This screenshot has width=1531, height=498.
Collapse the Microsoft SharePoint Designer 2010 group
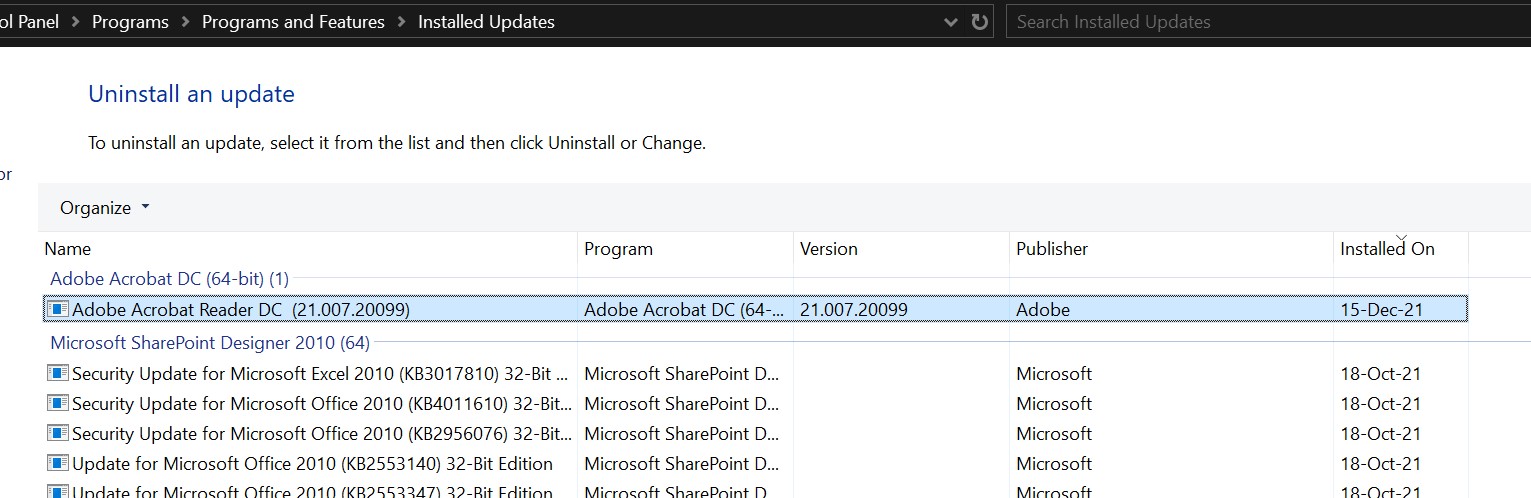point(210,343)
